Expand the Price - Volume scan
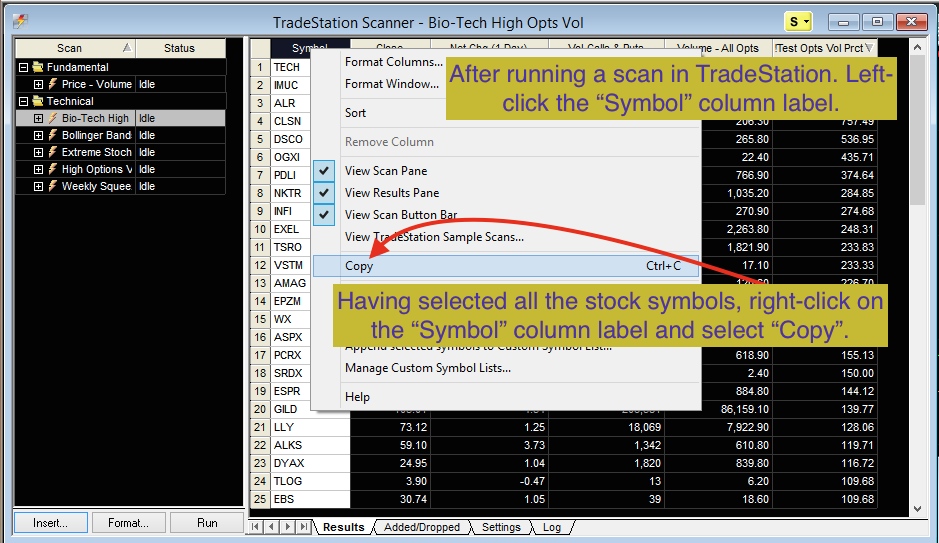Viewport: 939px width, 543px height. 38,84
